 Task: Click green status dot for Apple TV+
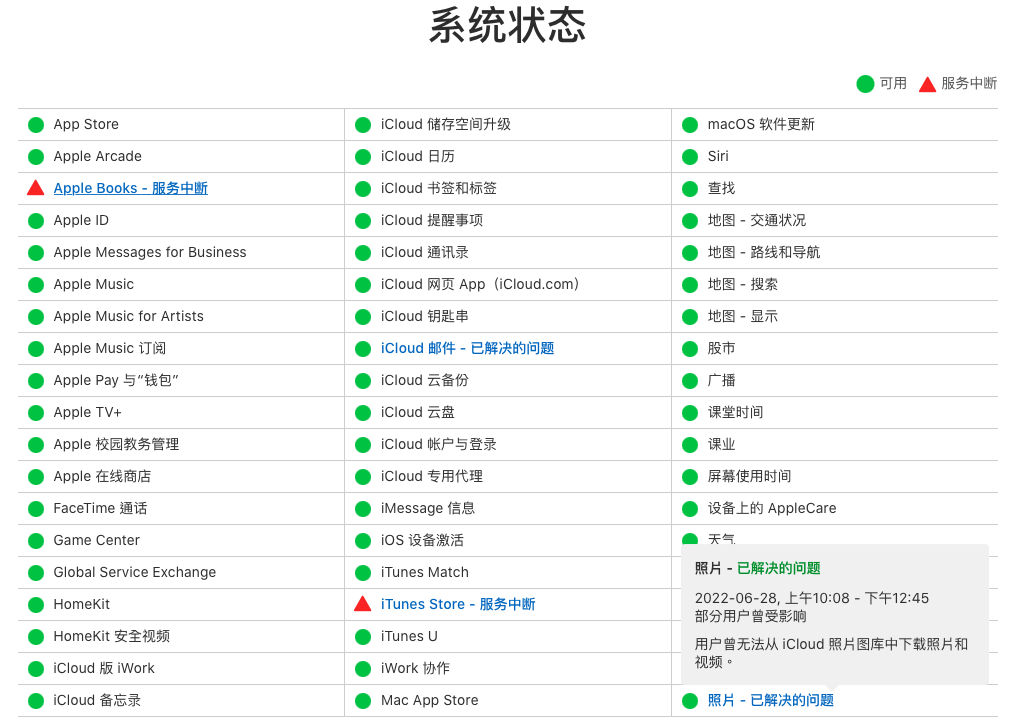[x=36, y=413]
